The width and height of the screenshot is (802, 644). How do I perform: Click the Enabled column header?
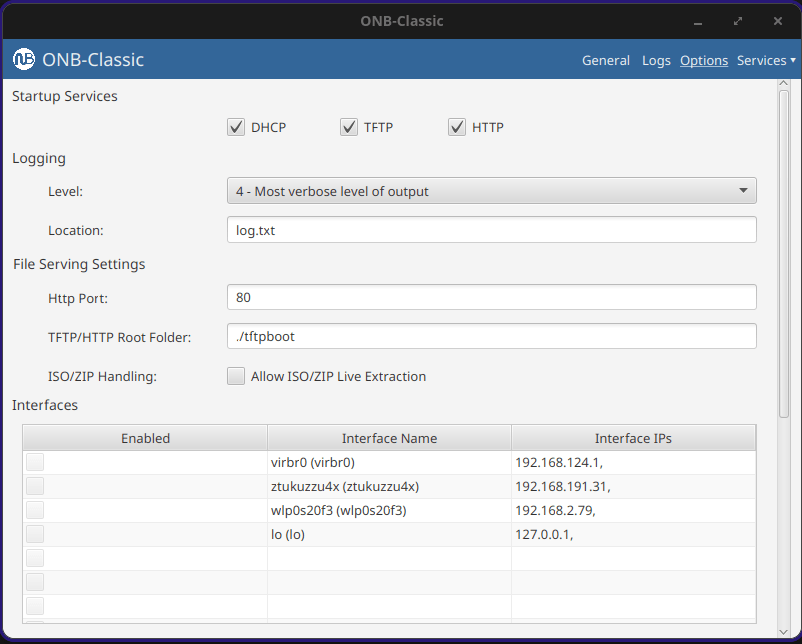[x=145, y=438]
